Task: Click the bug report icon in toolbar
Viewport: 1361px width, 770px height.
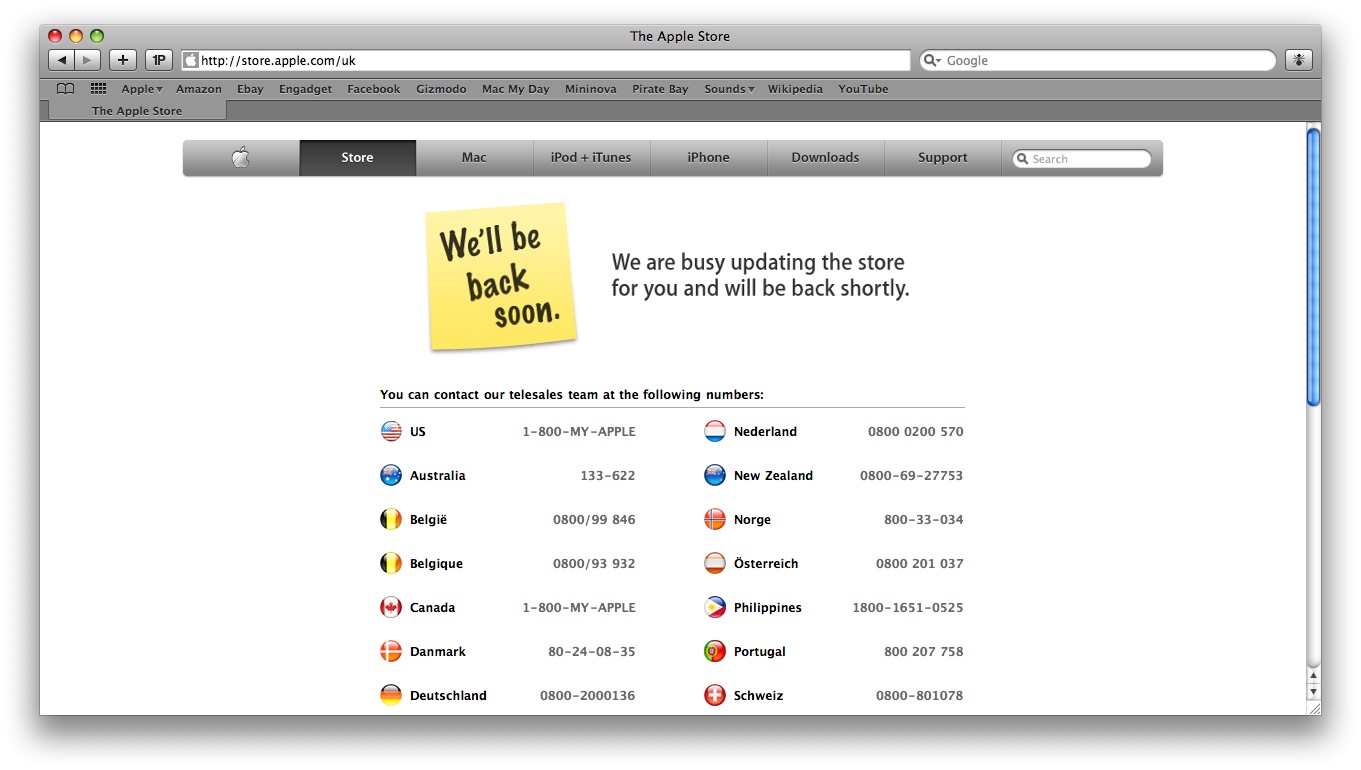Action: 1299,60
